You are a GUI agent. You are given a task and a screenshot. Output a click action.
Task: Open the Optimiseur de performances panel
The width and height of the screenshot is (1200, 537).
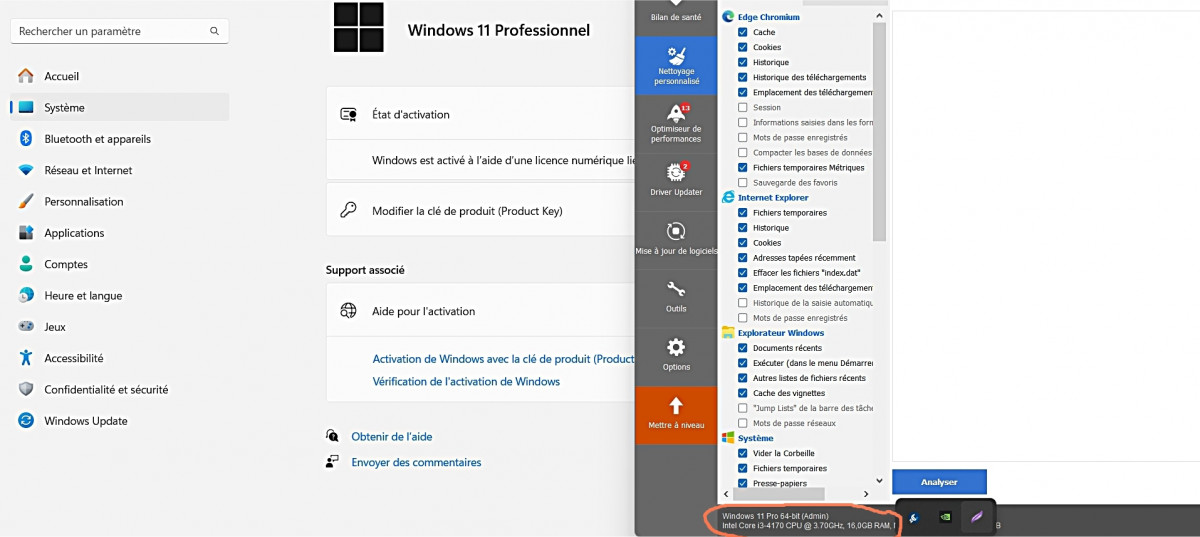676,122
